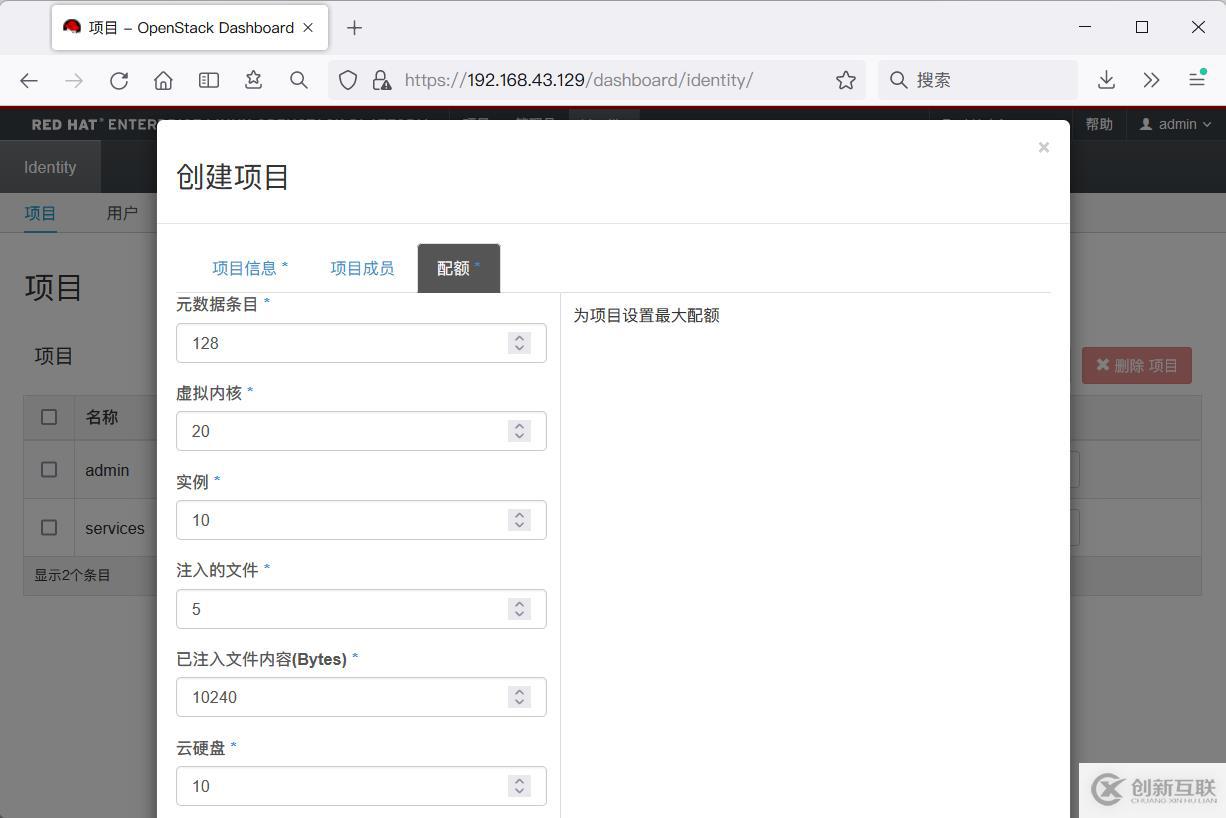Open the Firefox application menu icon
The width and height of the screenshot is (1226, 818).
(1196, 80)
